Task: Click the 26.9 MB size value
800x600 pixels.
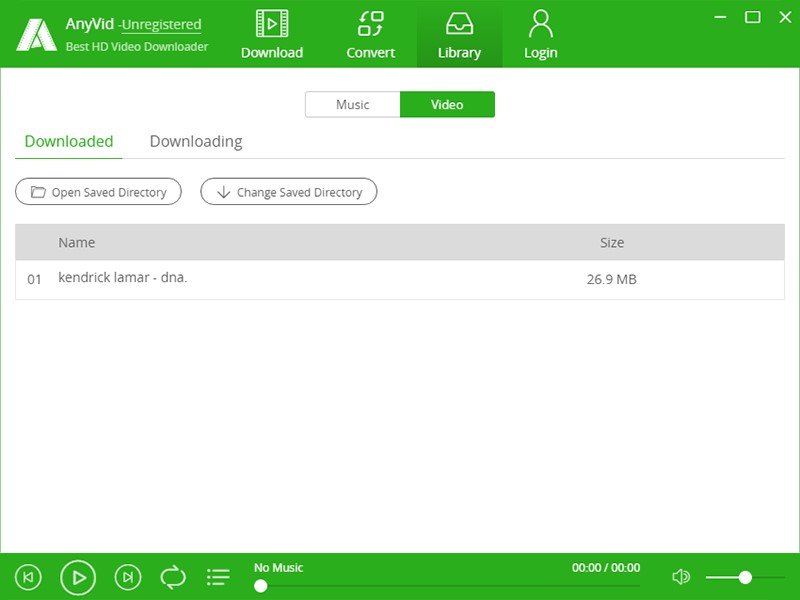Action: point(612,280)
